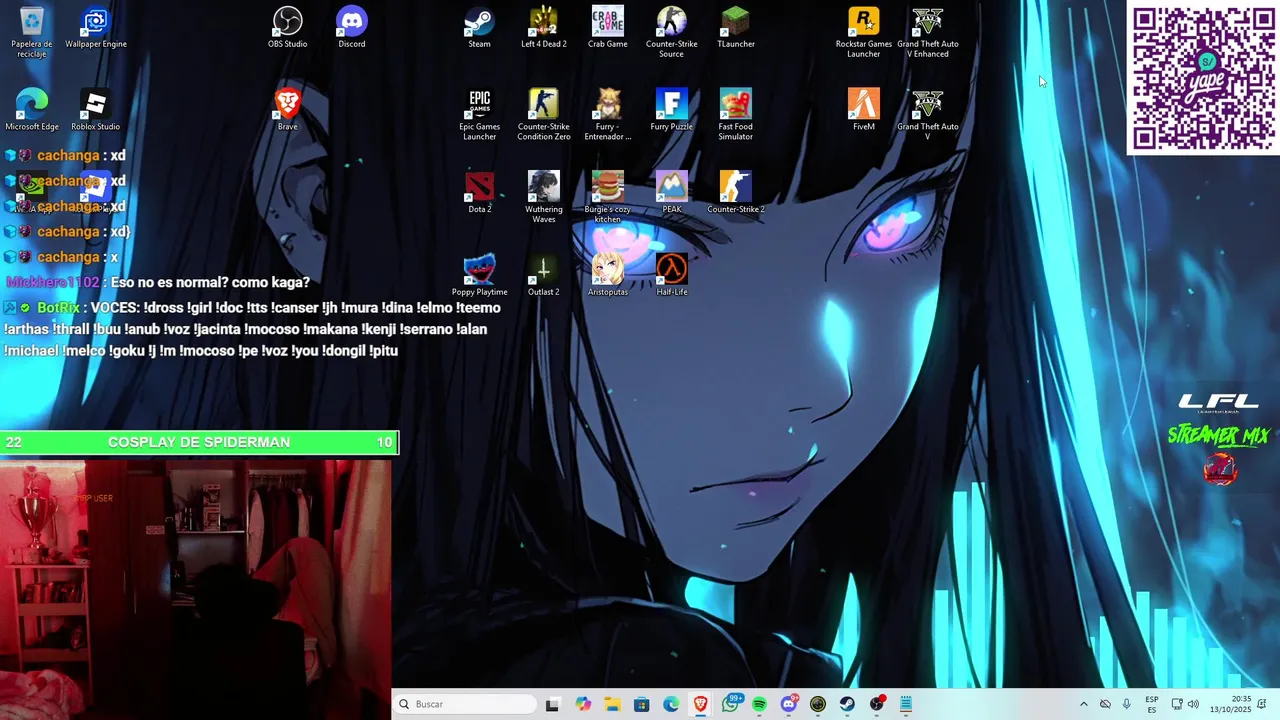Open Spotify from the taskbar
Image resolution: width=1280 pixels, height=720 pixels.
[760, 704]
